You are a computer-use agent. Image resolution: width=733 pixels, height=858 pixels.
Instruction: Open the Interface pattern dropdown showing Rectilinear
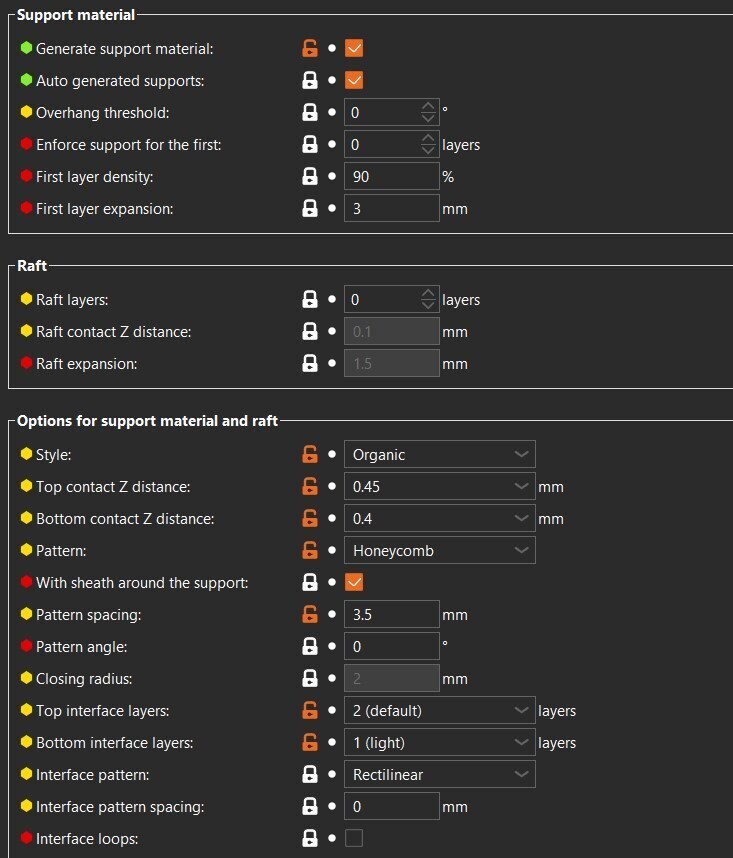pos(439,774)
